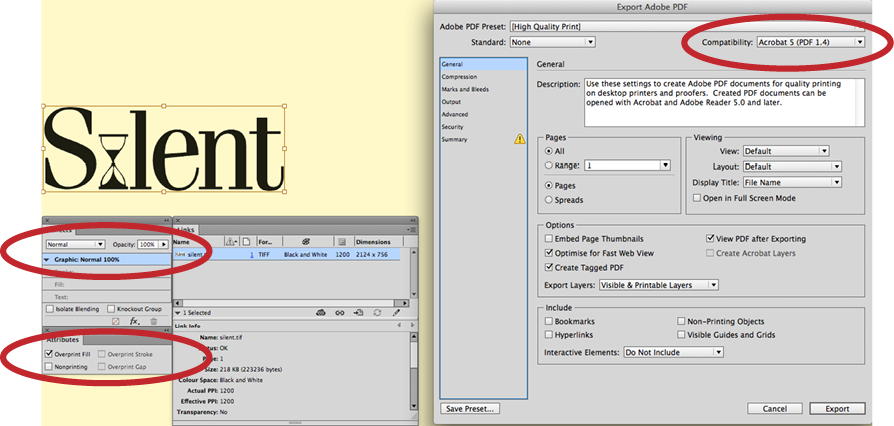This screenshot has width=894, height=426.
Task: Collapse Attributes panel with double-arrow icon
Action: click(x=166, y=331)
